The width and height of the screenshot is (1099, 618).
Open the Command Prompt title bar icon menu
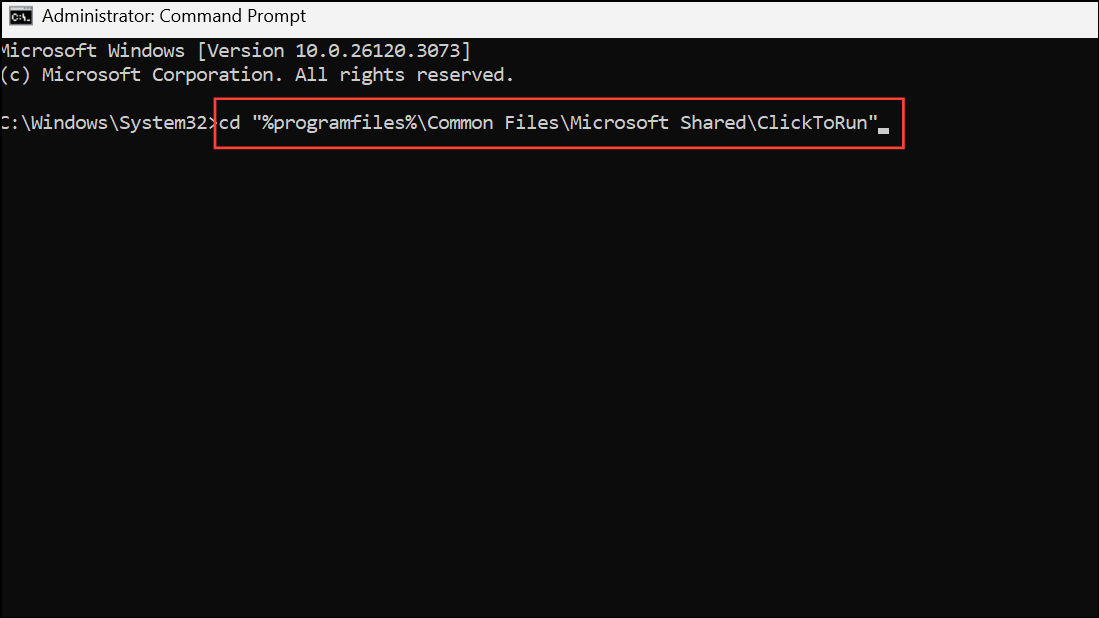20,16
